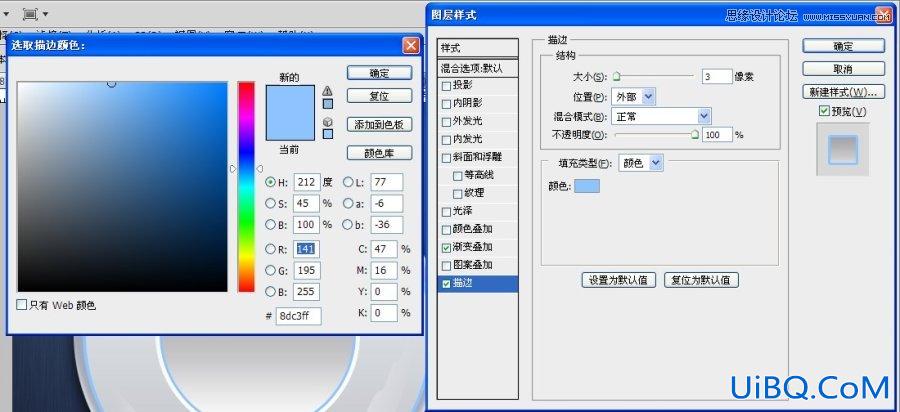Image resolution: width=900 pixels, height=412 pixels.
Task: Toggle the 光泽 checkbox
Action: point(447,212)
